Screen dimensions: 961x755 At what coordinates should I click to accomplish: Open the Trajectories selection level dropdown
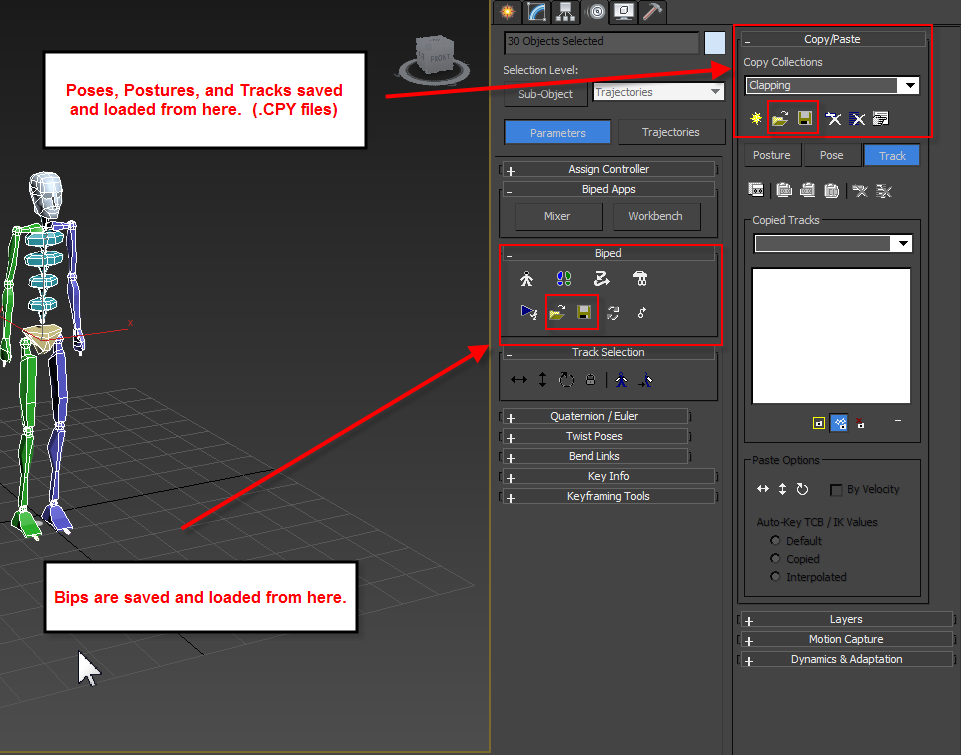[x=658, y=92]
